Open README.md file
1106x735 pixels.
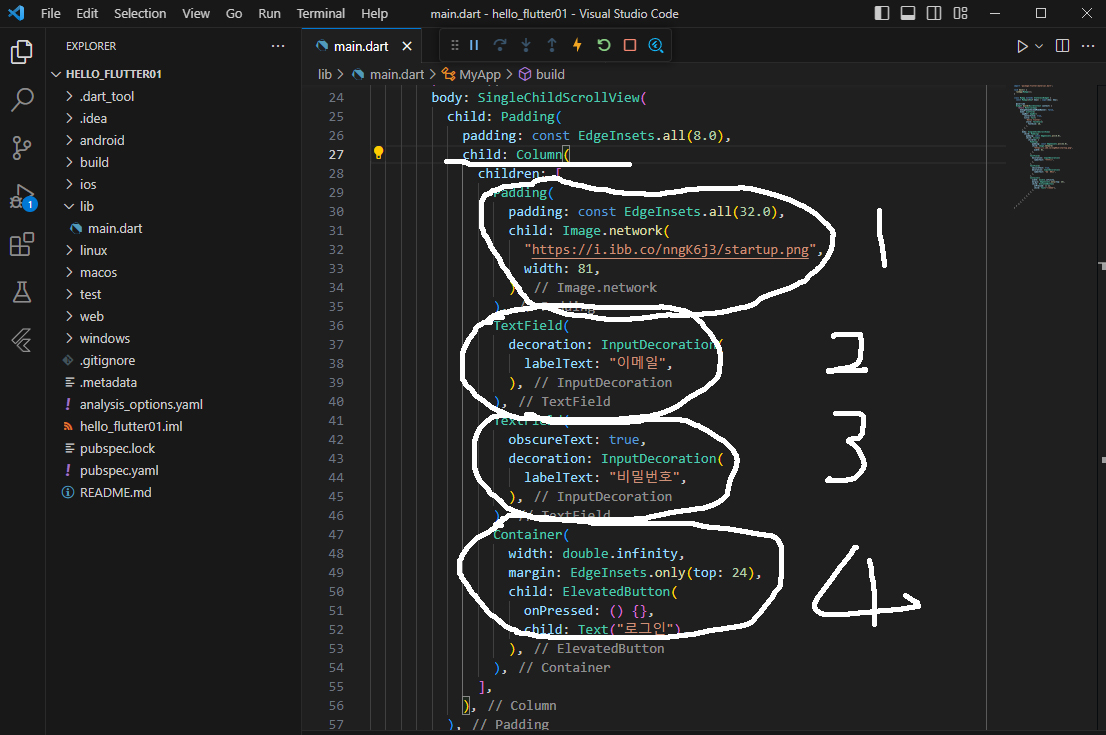174,492
